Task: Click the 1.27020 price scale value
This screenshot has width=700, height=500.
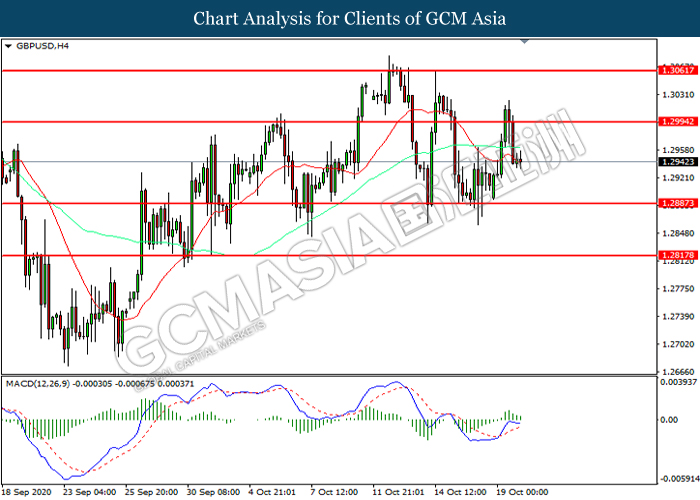Action: [678, 344]
